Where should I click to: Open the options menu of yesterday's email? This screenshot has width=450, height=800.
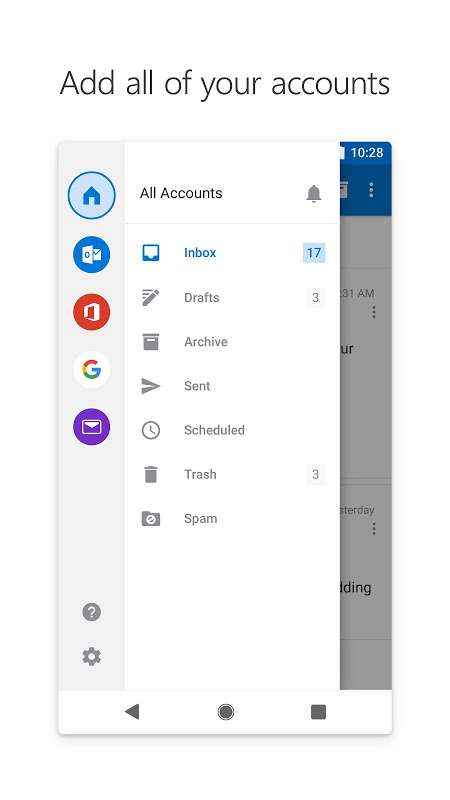[374, 529]
